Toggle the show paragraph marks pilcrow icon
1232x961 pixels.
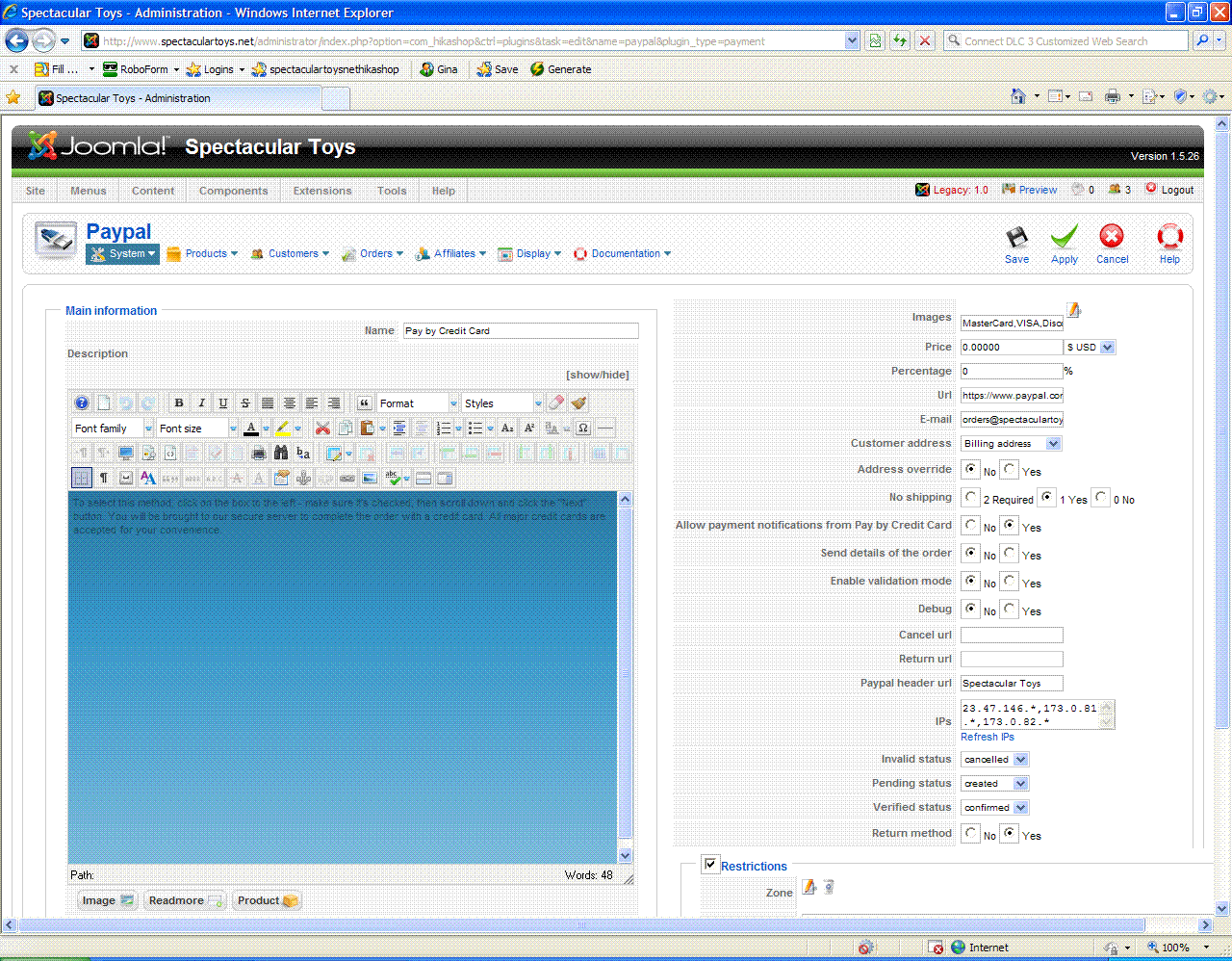tap(104, 478)
